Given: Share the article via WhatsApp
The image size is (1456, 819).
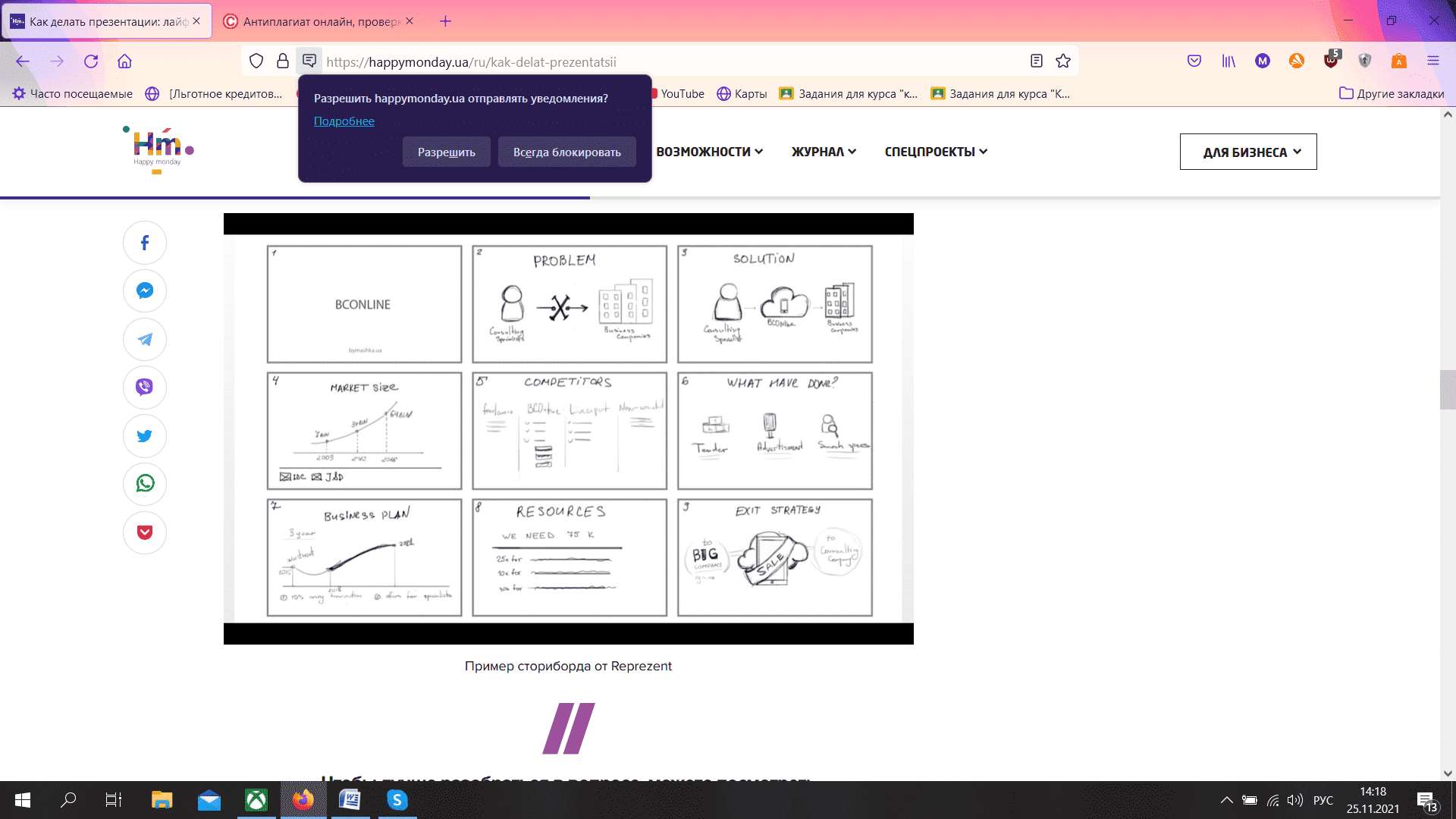Looking at the screenshot, I should coord(145,484).
